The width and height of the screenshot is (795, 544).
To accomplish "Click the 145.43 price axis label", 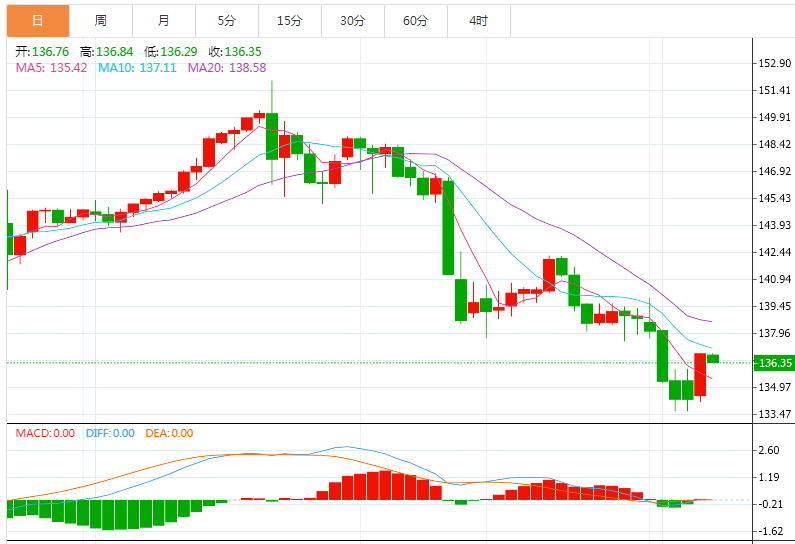I will (x=774, y=198).
